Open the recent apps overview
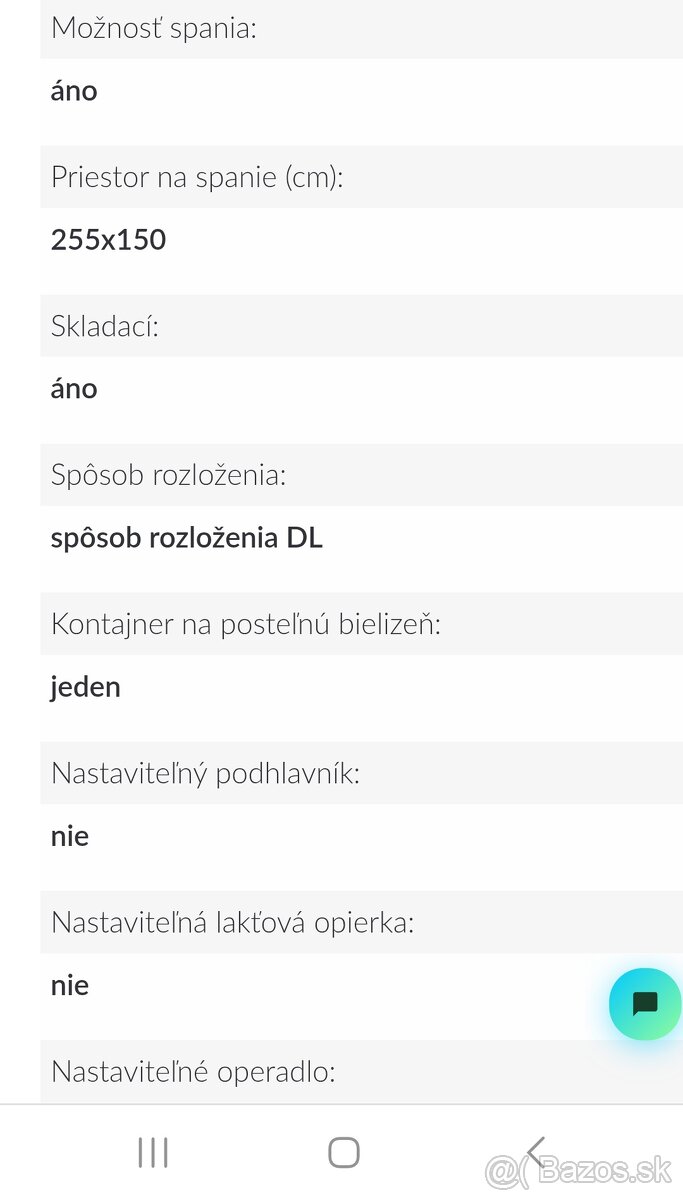Screen dimensions: 683x1200 point(153,1153)
